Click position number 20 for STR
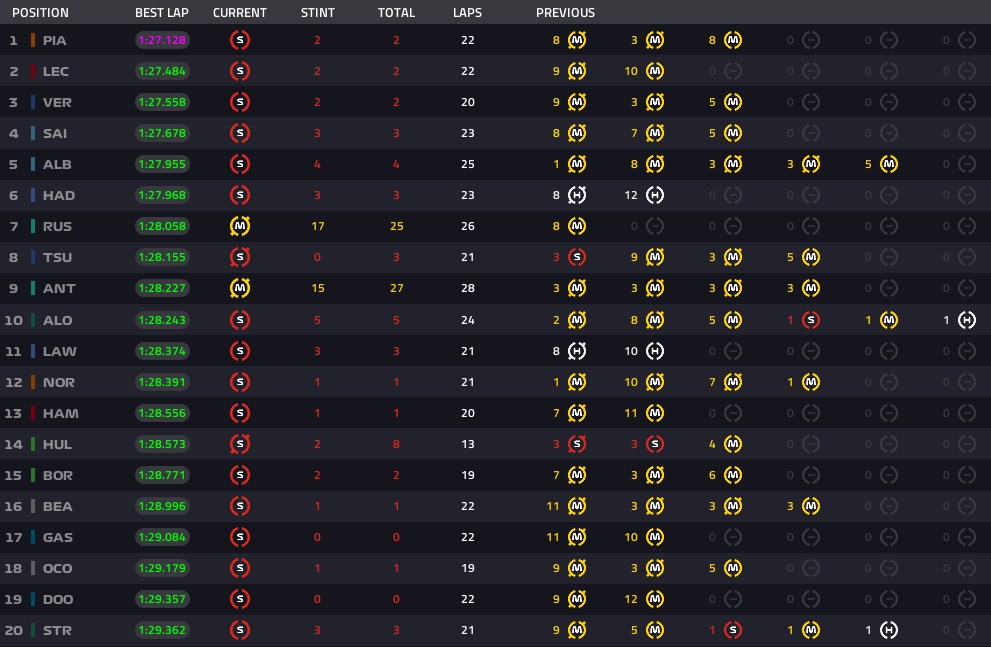 13,630
